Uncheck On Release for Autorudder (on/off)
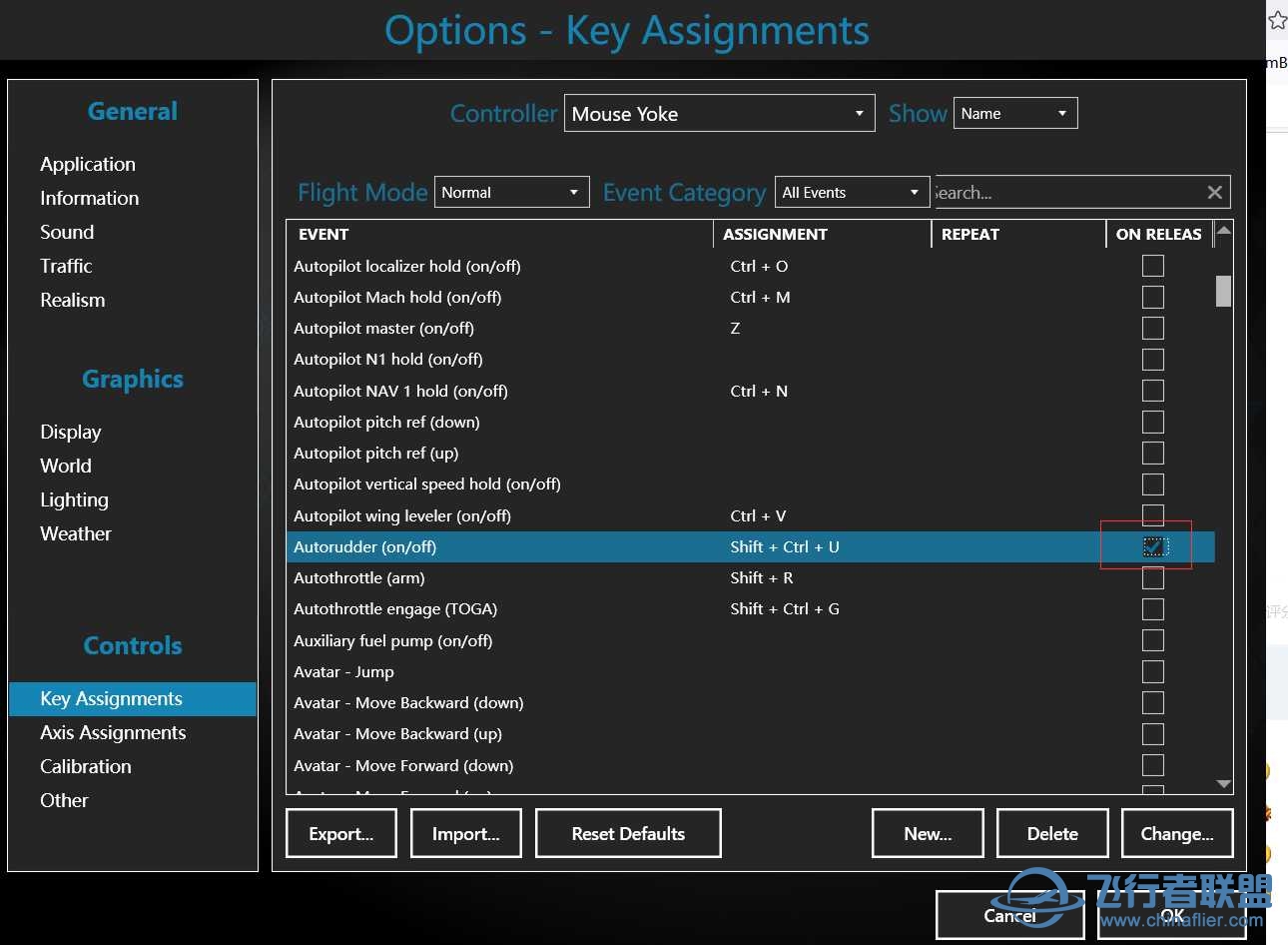The width and height of the screenshot is (1288, 945). (1154, 546)
